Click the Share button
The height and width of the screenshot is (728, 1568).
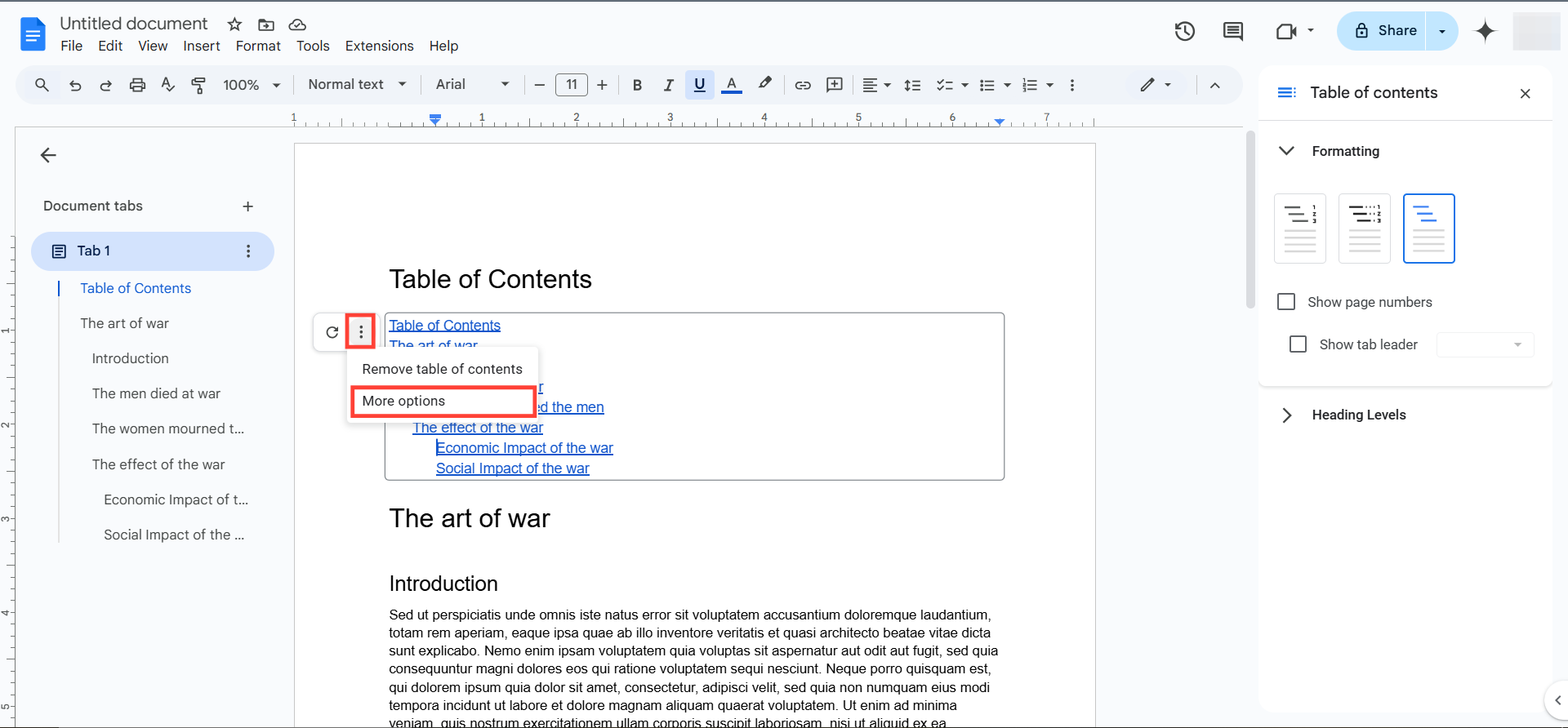[x=1385, y=31]
